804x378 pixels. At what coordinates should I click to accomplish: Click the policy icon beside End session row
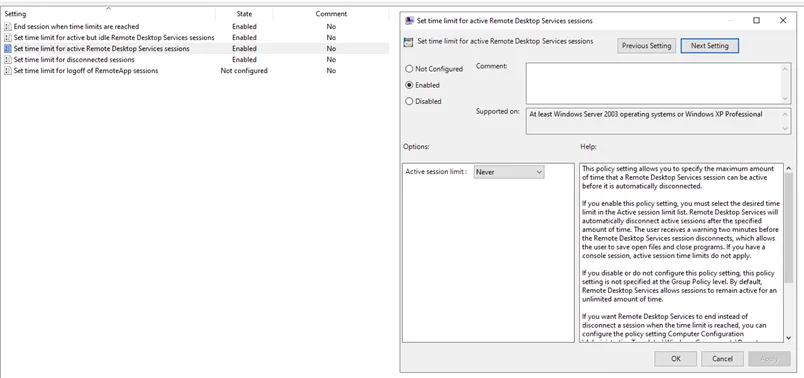(x=7, y=27)
